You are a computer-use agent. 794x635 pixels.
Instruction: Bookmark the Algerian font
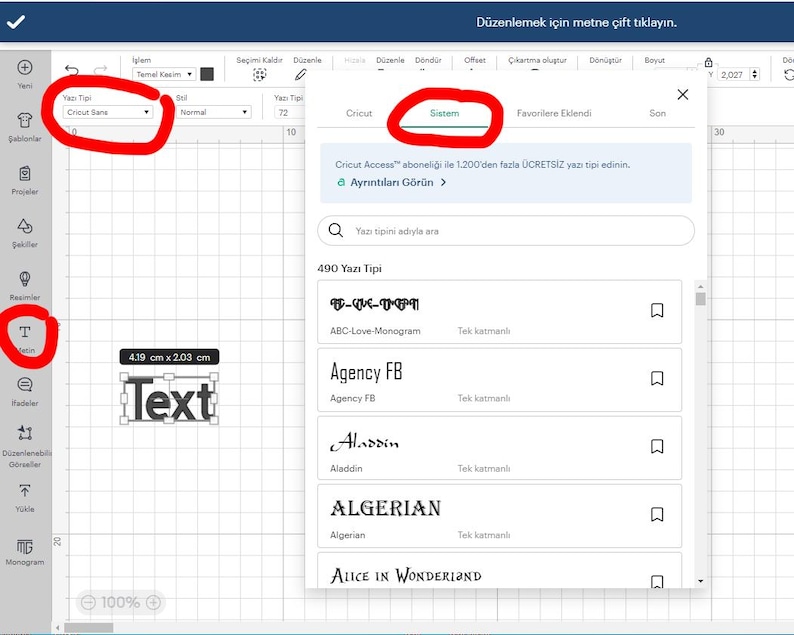coord(657,514)
